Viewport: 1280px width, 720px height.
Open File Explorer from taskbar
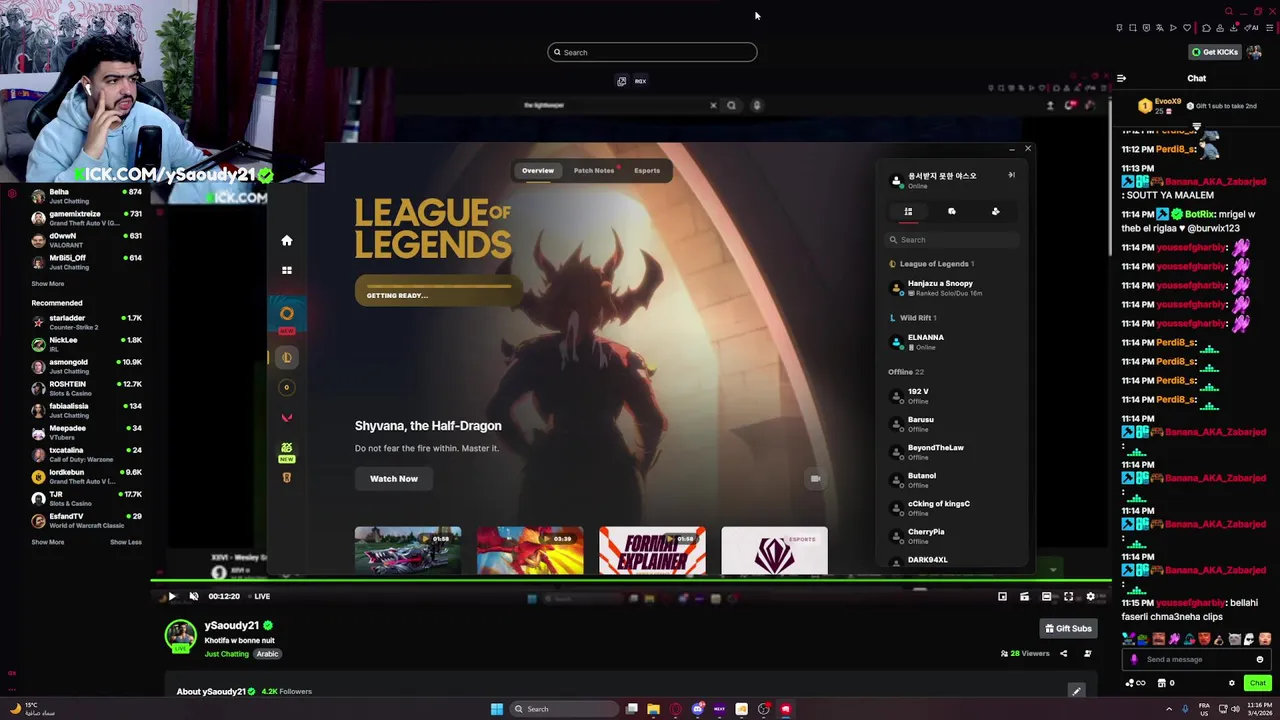tap(653, 709)
